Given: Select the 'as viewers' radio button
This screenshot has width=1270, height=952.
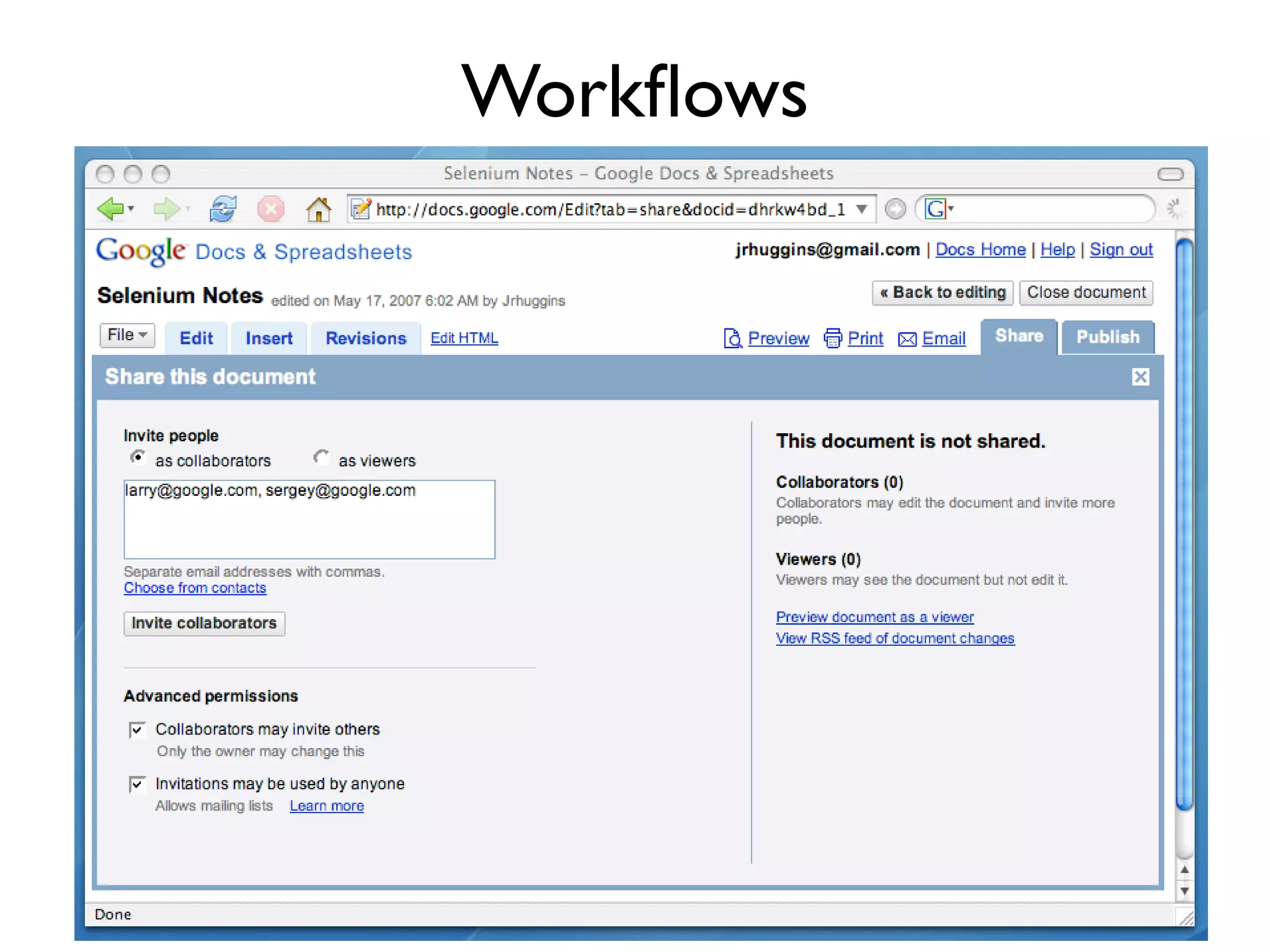Looking at the screenshot, I should coord(321,457).
